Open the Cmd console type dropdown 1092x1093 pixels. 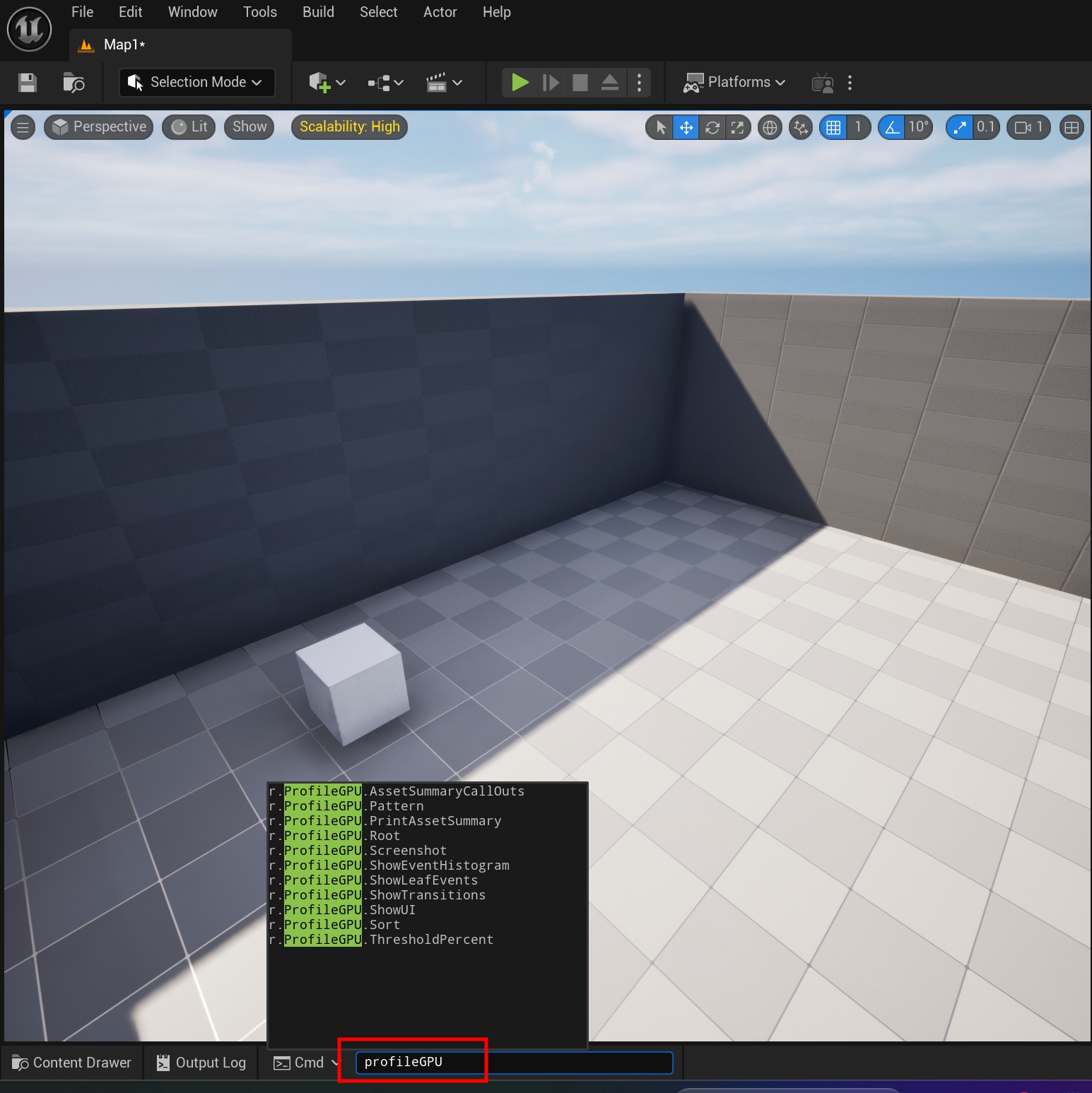(x=306, y=1063)
